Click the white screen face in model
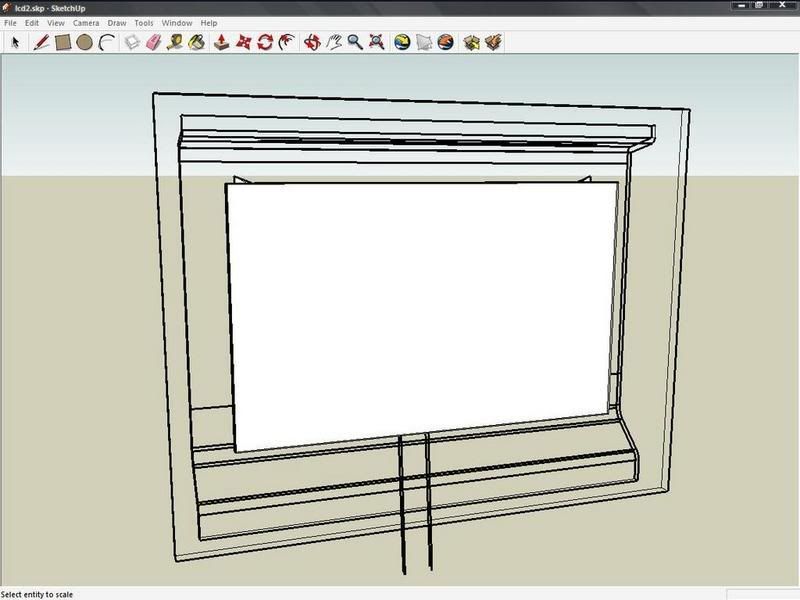This screenshot has height=600, width=800. click(420, 310)
